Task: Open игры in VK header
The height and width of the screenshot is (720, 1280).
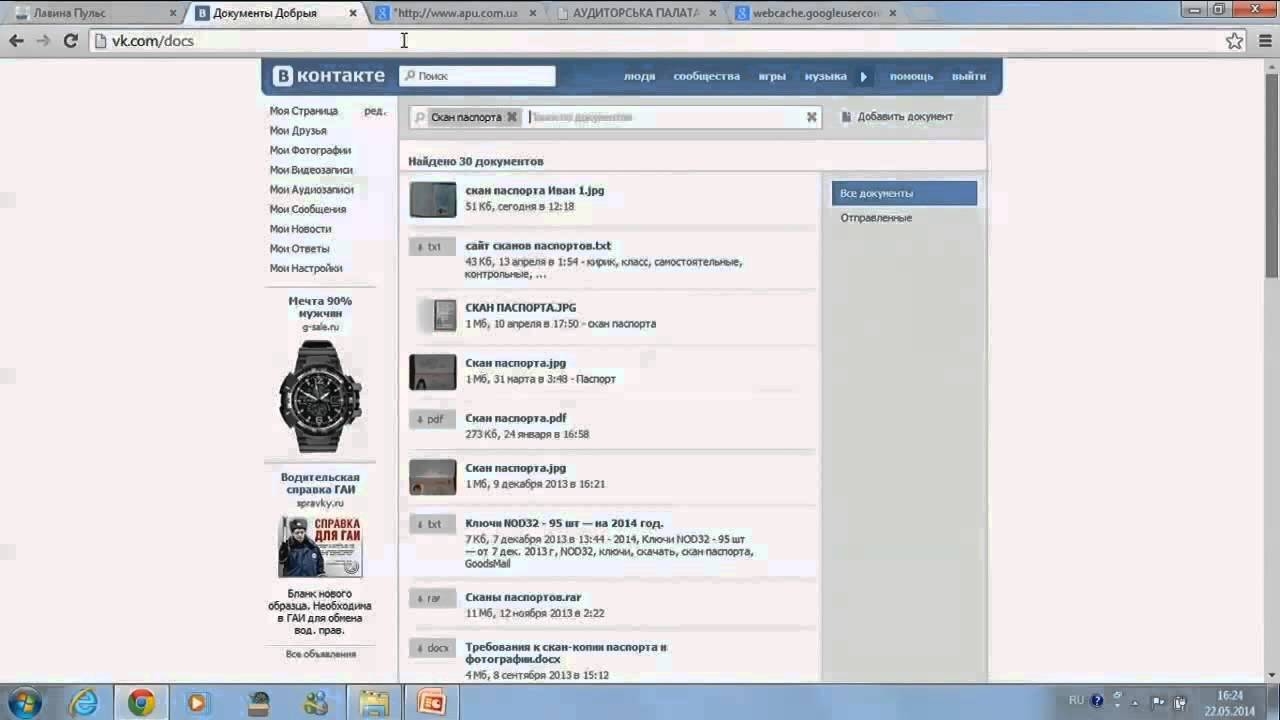Action: [x=772, y=76]
